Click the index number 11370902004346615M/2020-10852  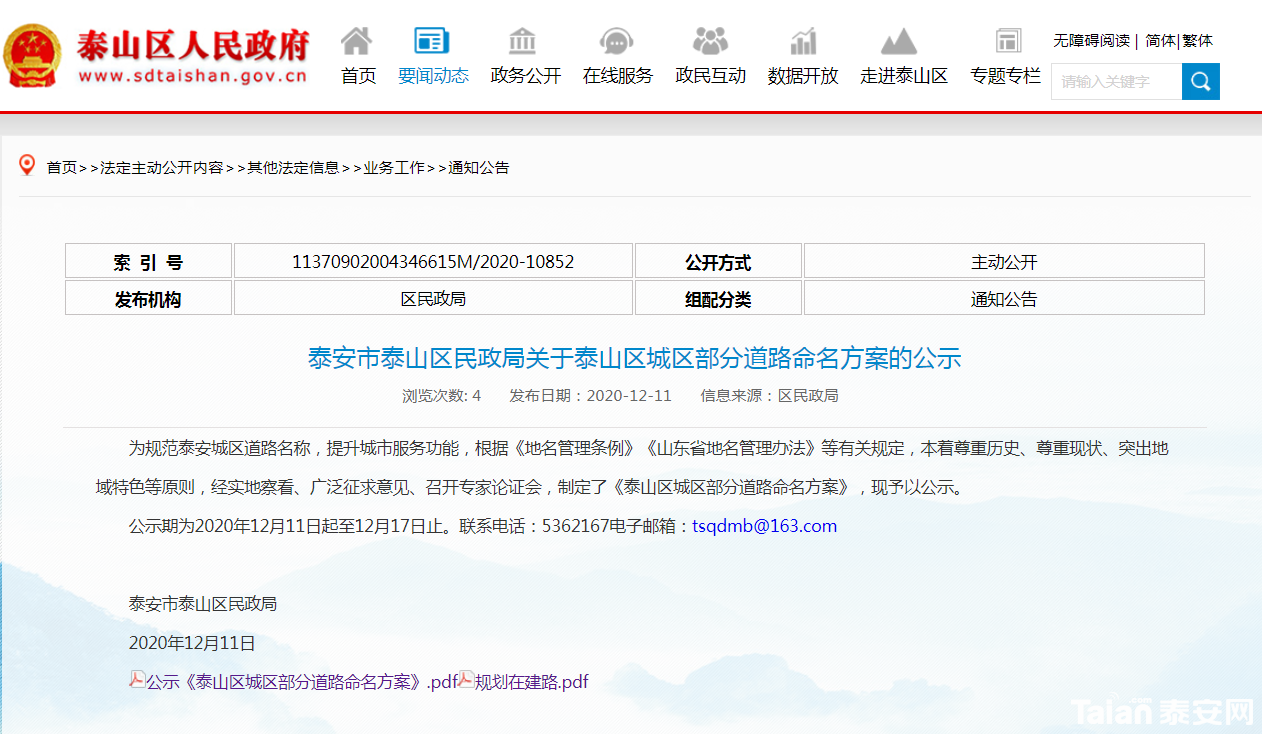[433, 262]
